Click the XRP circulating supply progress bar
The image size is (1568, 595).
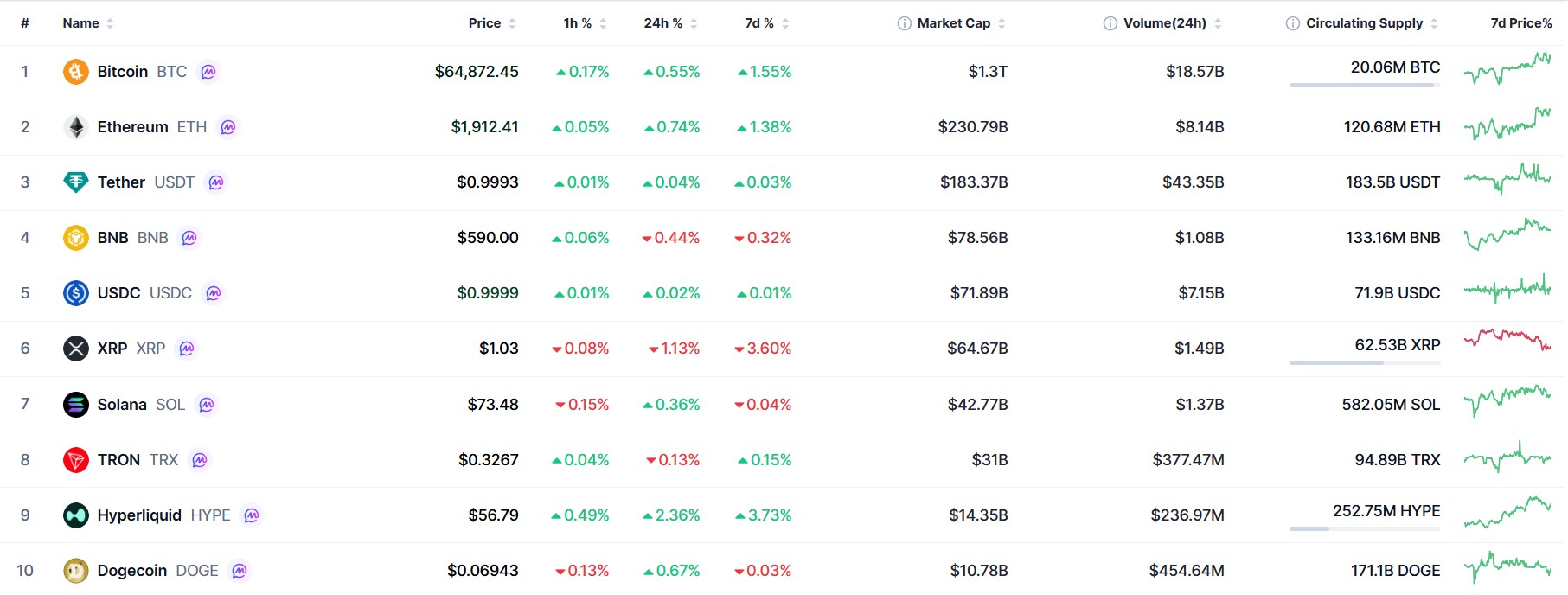coord(1365,362)
